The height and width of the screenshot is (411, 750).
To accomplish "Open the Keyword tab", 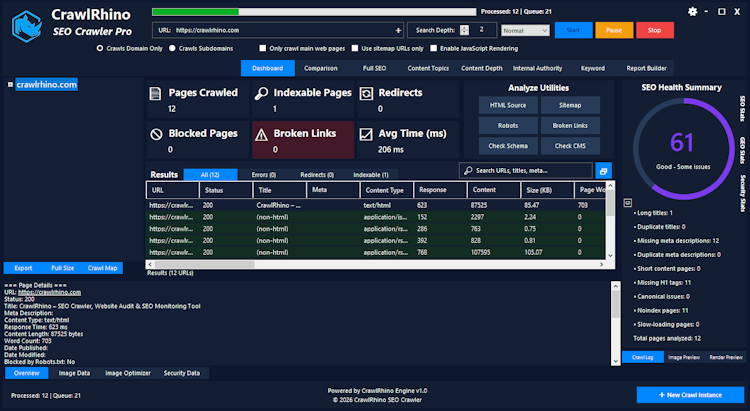I will tap(593, 68).
